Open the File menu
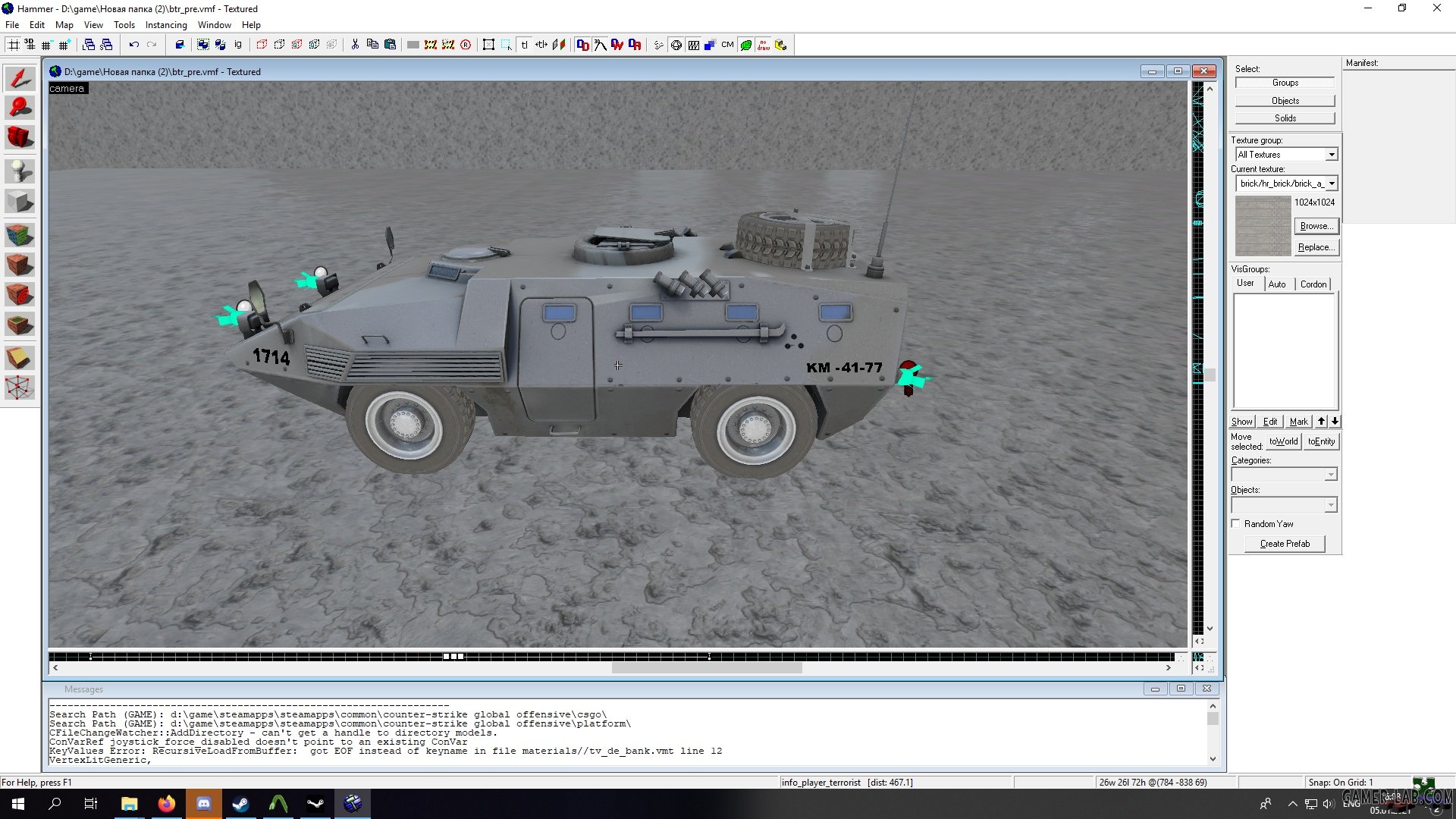 [12, 25]
